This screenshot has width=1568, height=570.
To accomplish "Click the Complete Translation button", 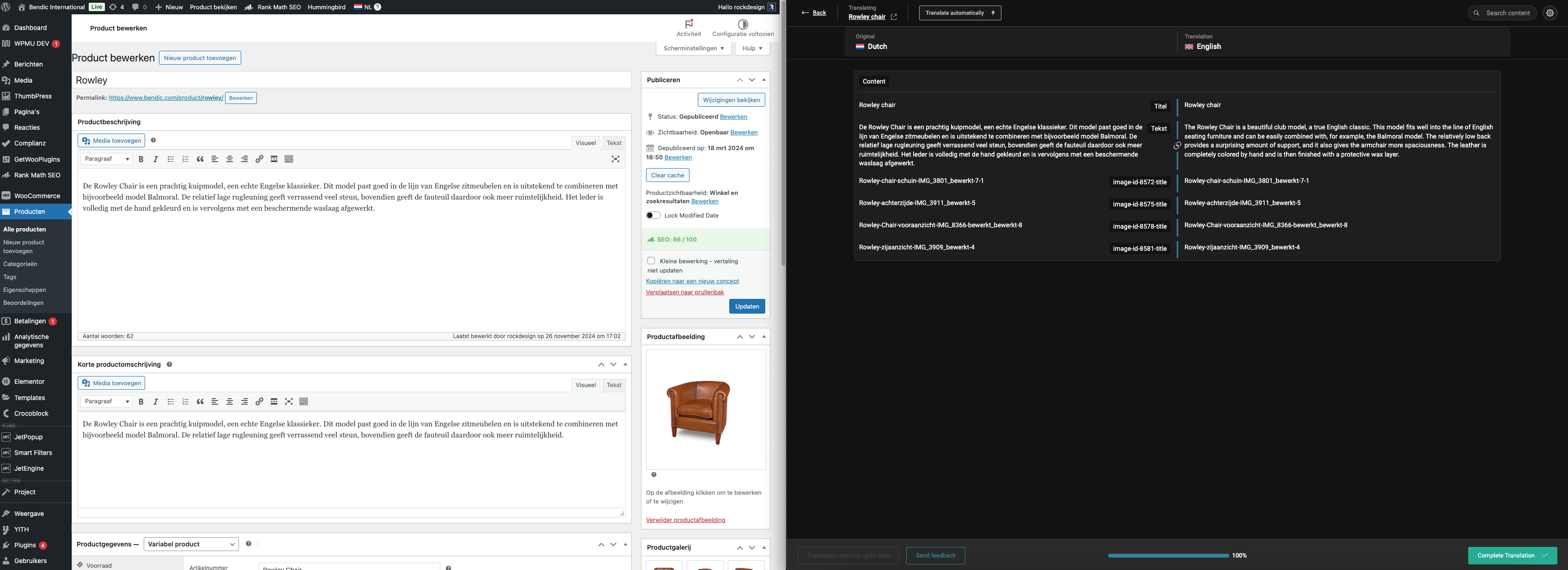I will point(1512,555).
